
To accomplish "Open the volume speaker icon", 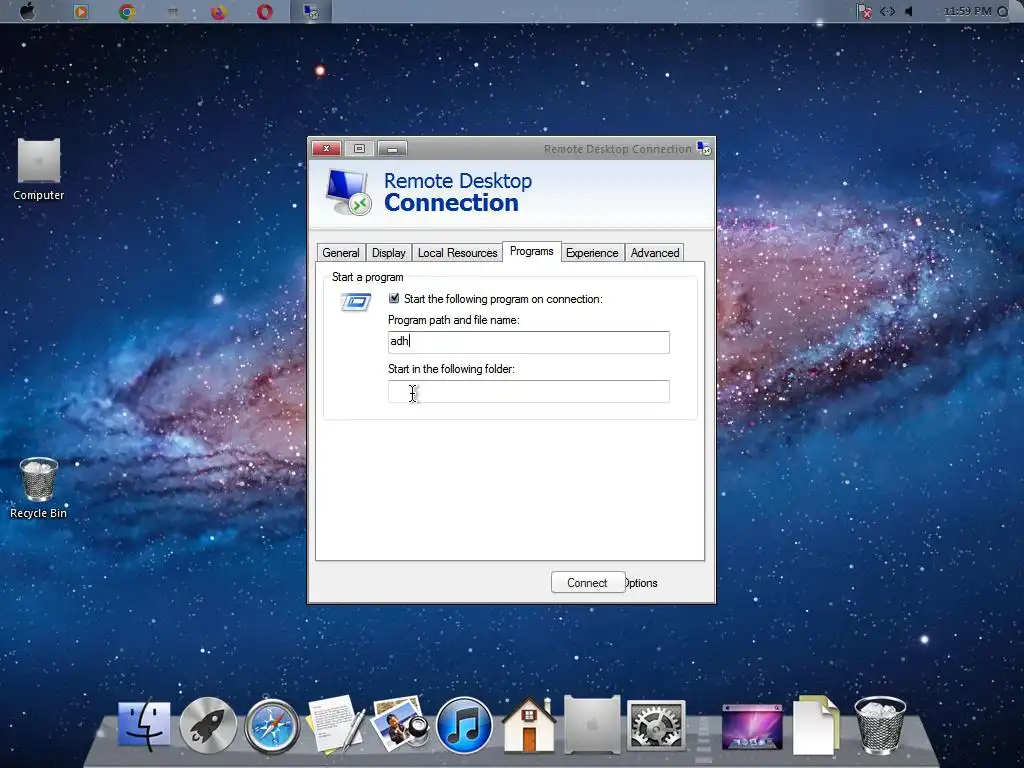I will [908, 11].
